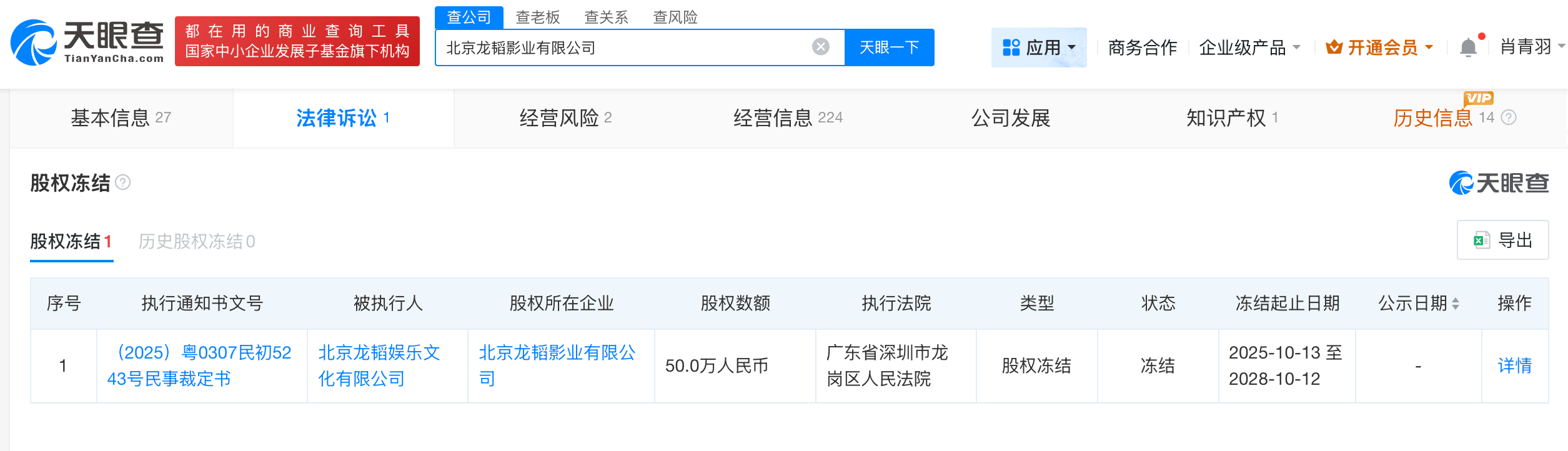Screen dimensions: 1568x451
Task: Sort table by 公示日期 arrows
Action: pyautogui.click(x=1456, y=304)
